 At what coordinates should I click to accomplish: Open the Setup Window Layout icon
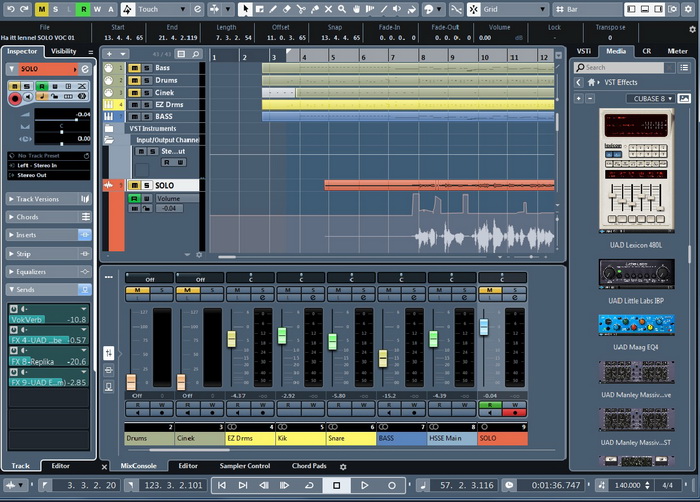(673, 9)
